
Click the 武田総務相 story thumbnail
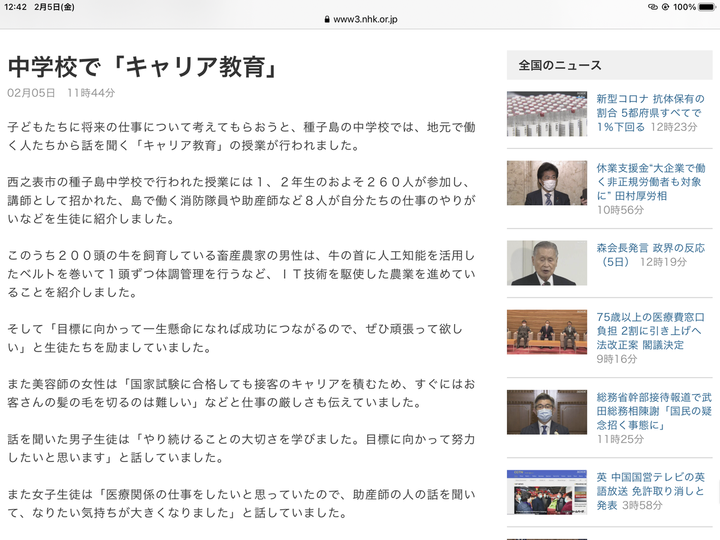coord(547,412)
